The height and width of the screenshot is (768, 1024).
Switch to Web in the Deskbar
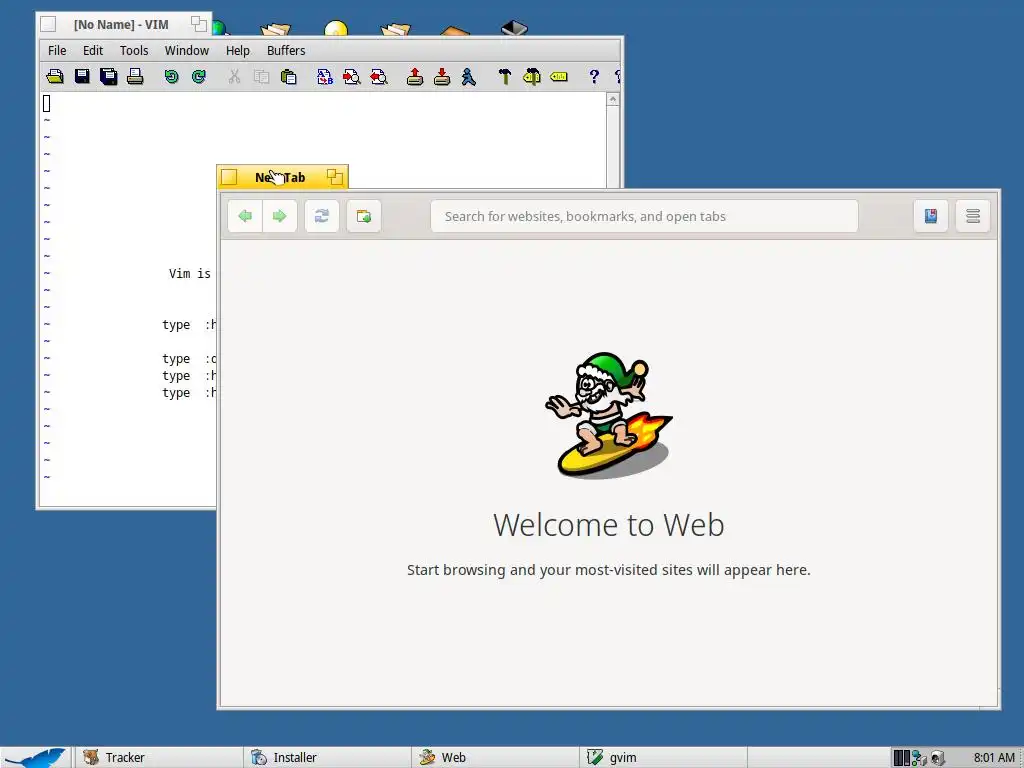495,758
